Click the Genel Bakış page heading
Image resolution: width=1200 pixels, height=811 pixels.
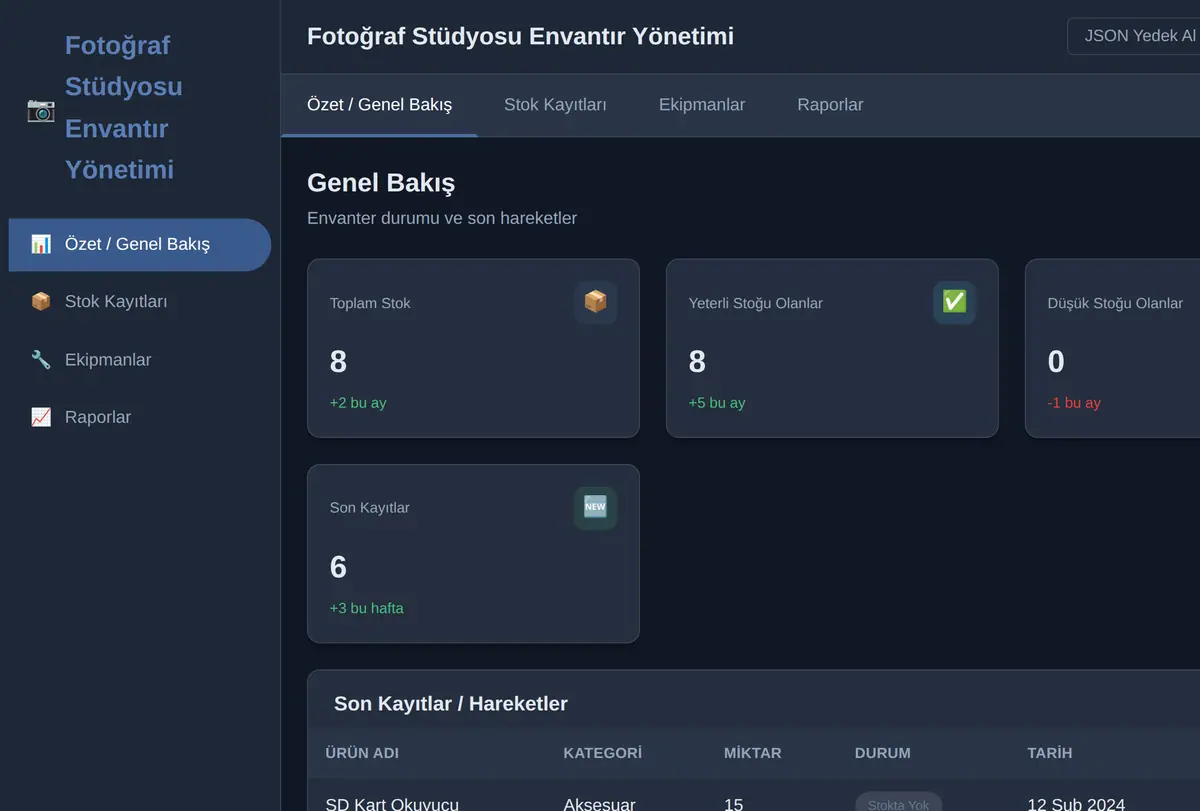(x=381, y=183)
